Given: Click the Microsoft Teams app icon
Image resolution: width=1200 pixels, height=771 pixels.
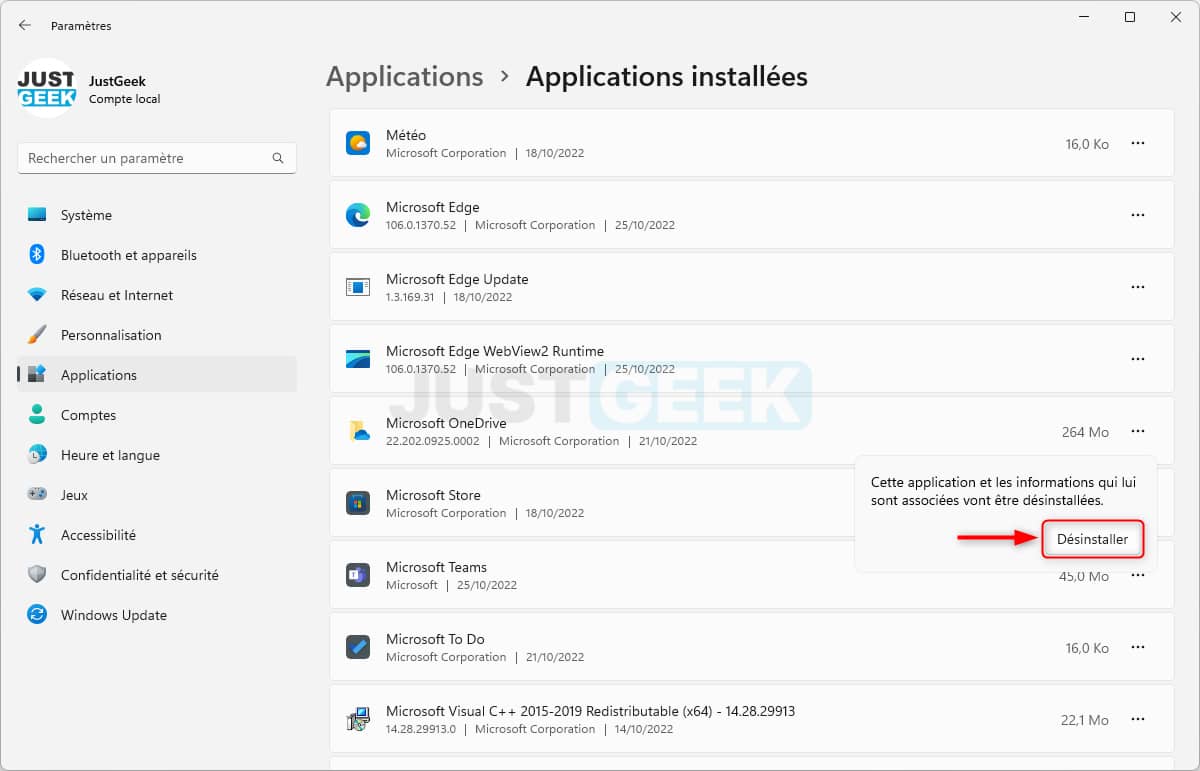Looking at the screenshot, I should [358, 575].
